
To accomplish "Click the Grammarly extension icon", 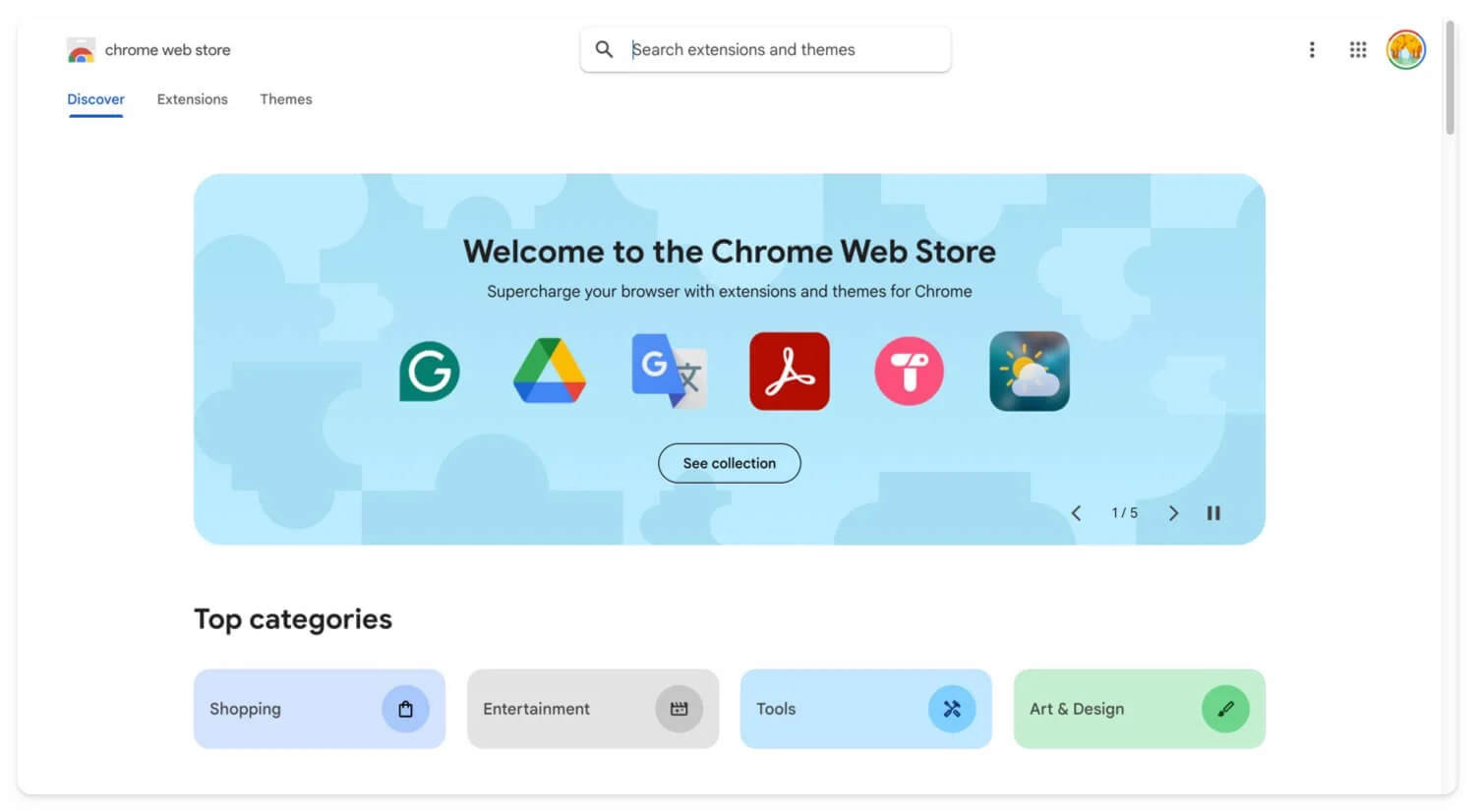I will 430,372.
